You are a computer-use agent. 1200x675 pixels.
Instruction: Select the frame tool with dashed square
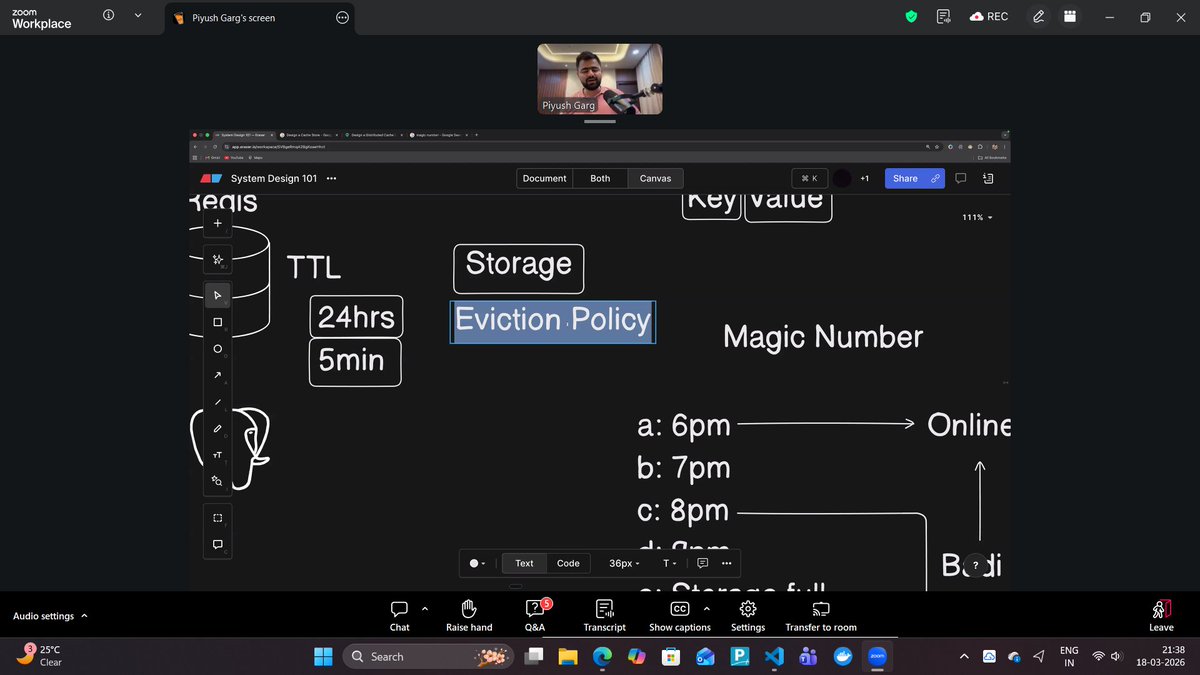(217, 518)
